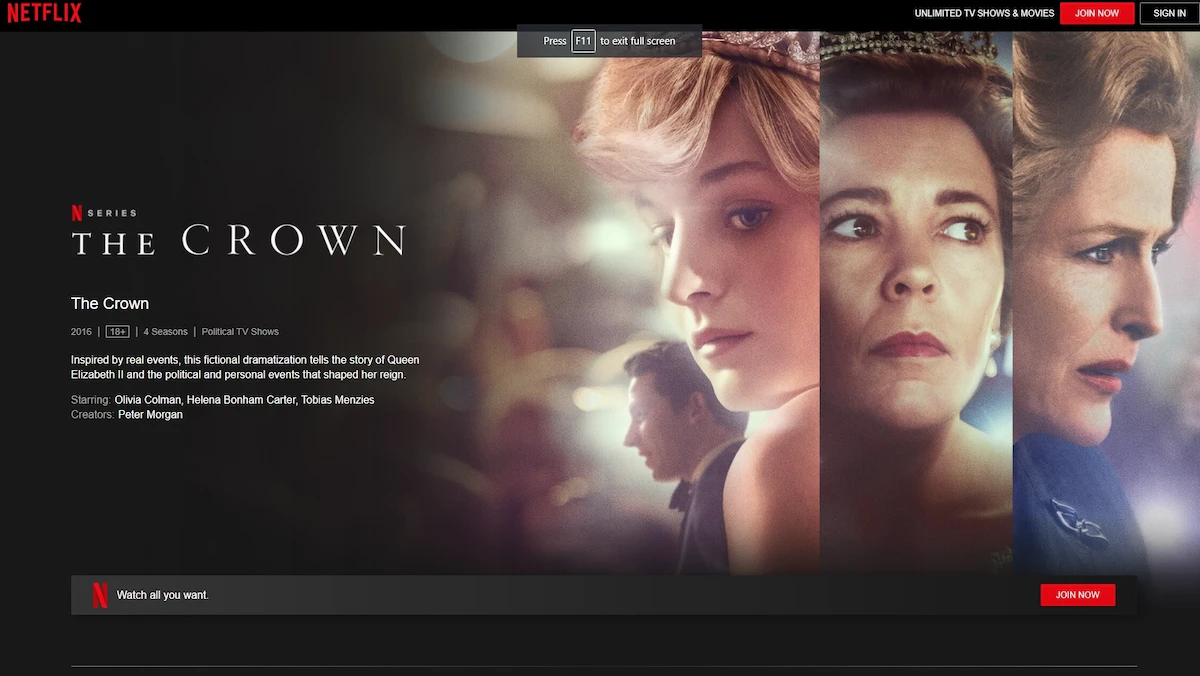Open the Tobias Menzies cast link
This screenshot has width=1200, height=676.
tap(337, 400)
